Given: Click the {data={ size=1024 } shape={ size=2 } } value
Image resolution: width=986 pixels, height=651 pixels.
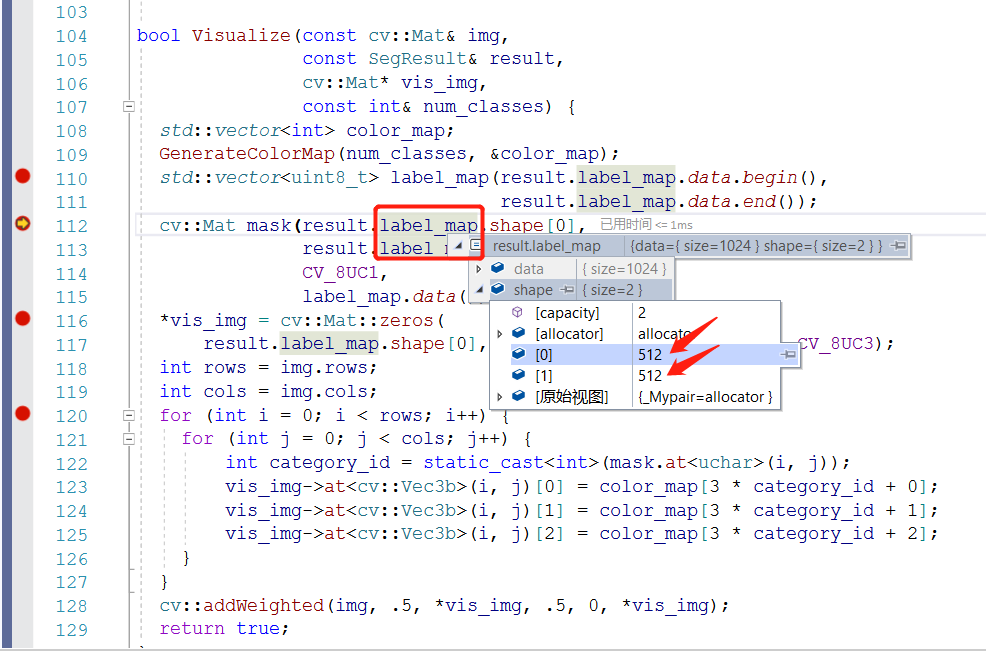Looking at the screenshot, I should point(756,246).
